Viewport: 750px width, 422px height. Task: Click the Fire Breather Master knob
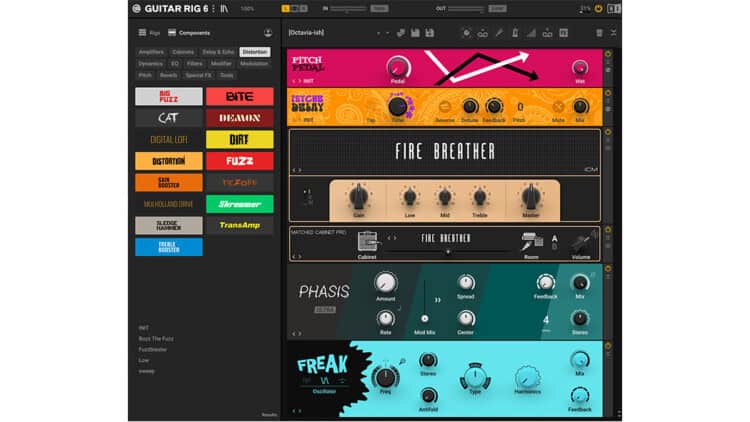[x=530, y=196]
